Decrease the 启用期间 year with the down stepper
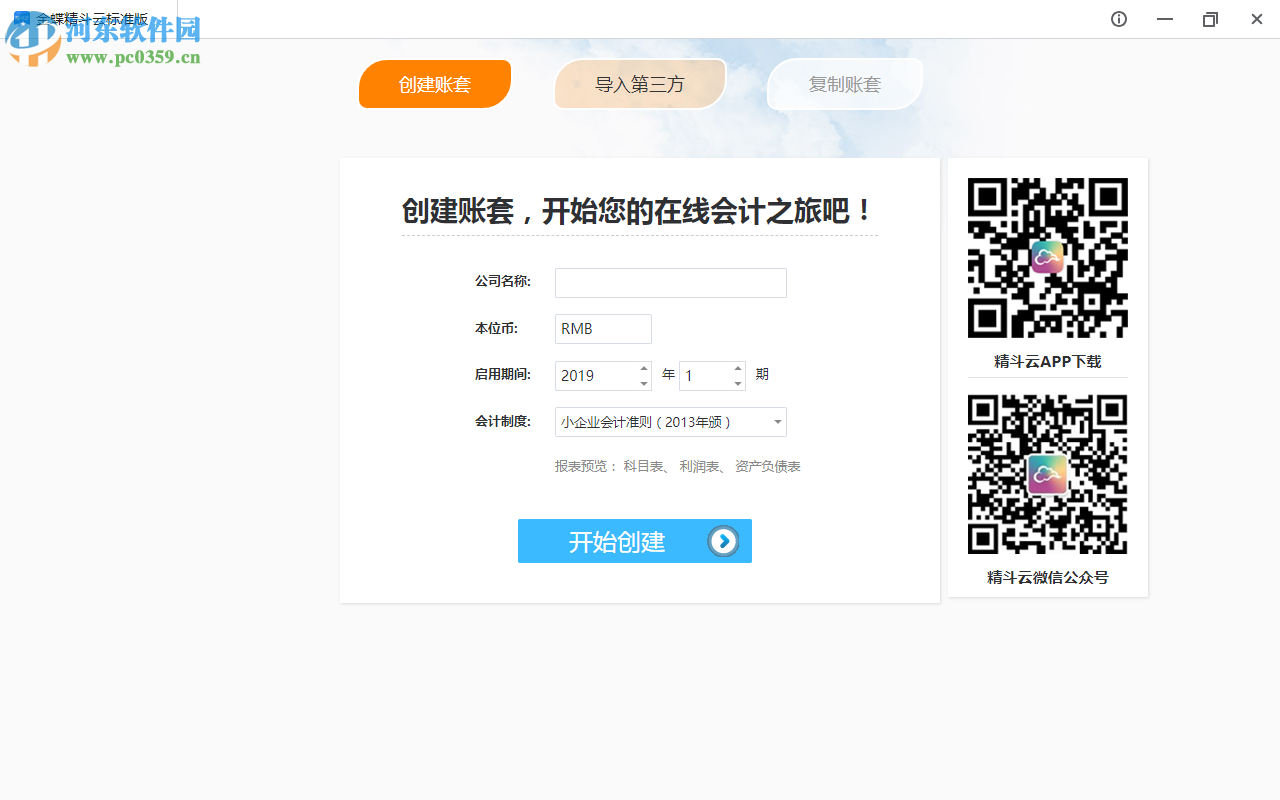Image resolution: width=1280 pixels, height=800 pixels. click(x=643, y=382)
